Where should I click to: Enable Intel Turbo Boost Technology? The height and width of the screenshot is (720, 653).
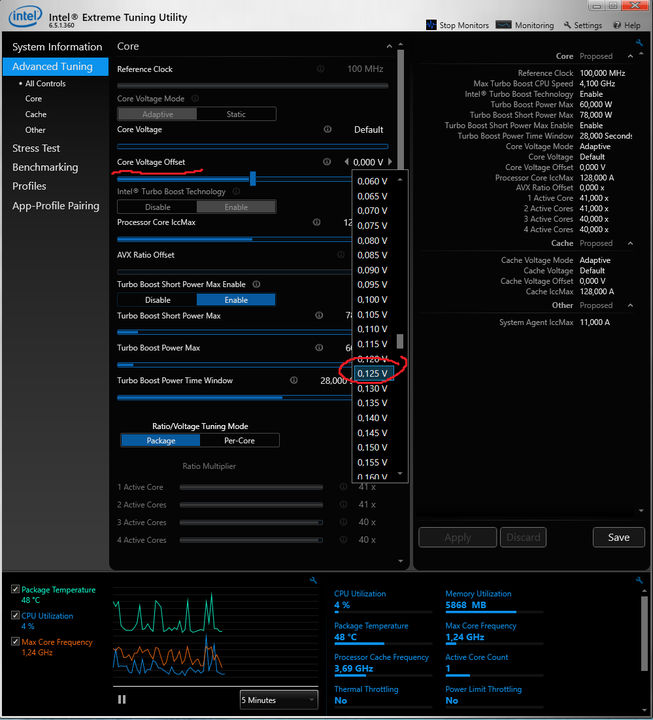(x=236, y=207)
